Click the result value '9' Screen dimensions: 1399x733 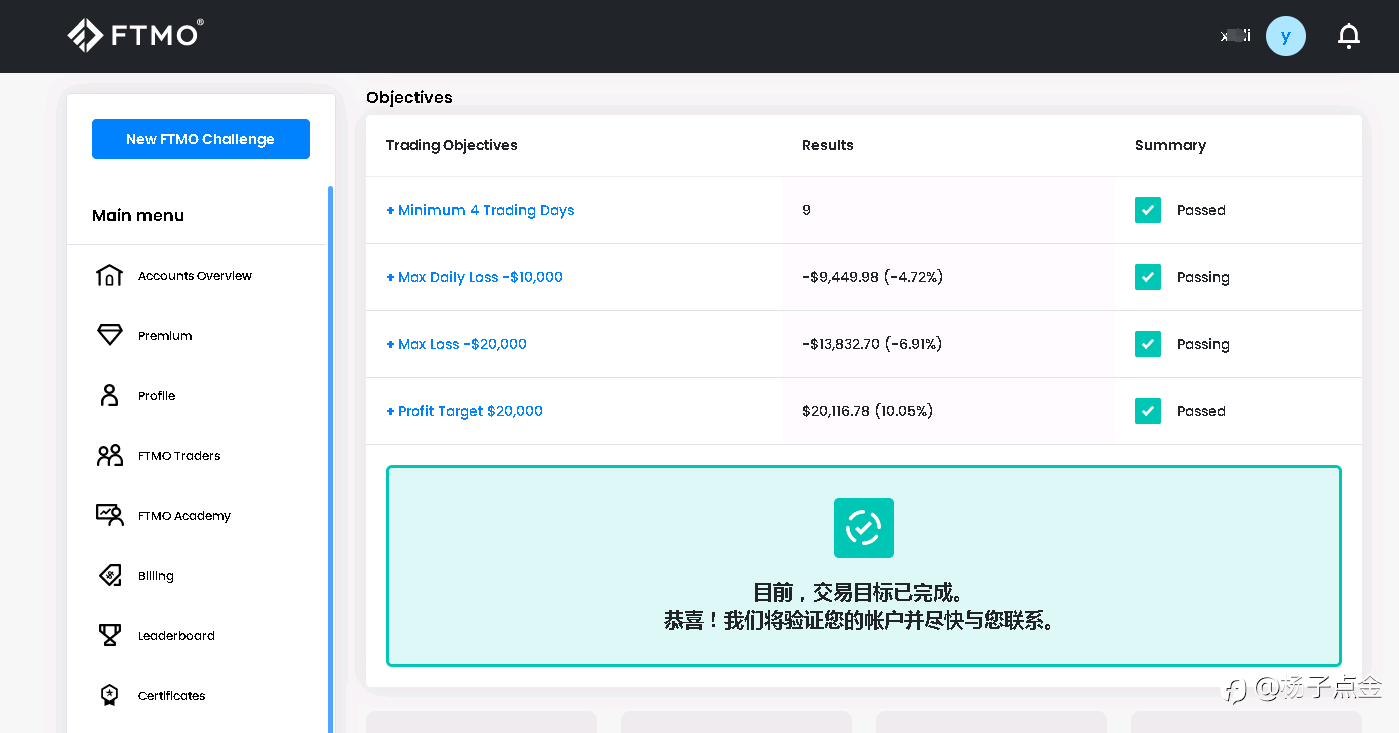[806, 210]
